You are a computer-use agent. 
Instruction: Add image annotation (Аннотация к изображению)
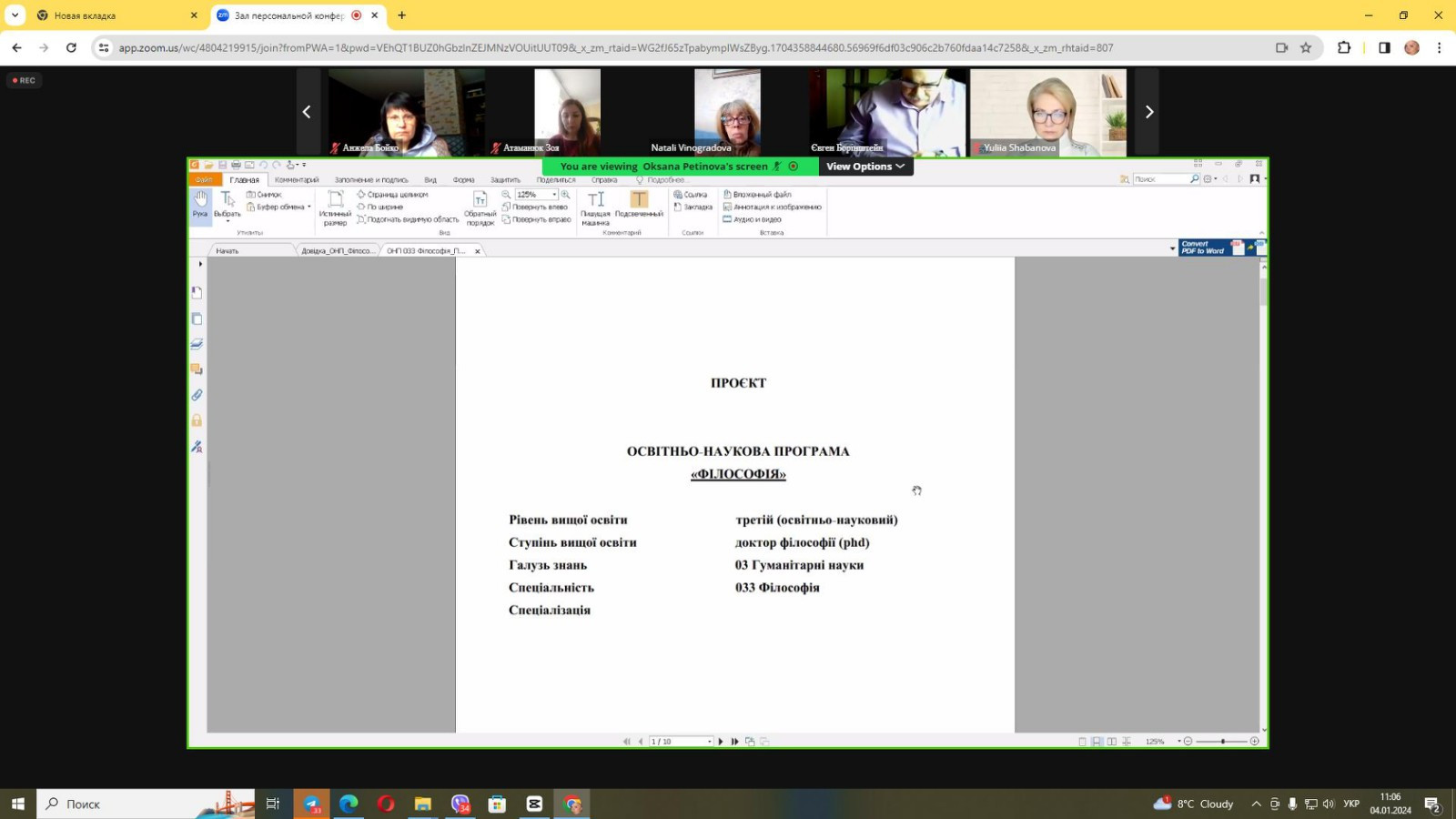[772, 207]
